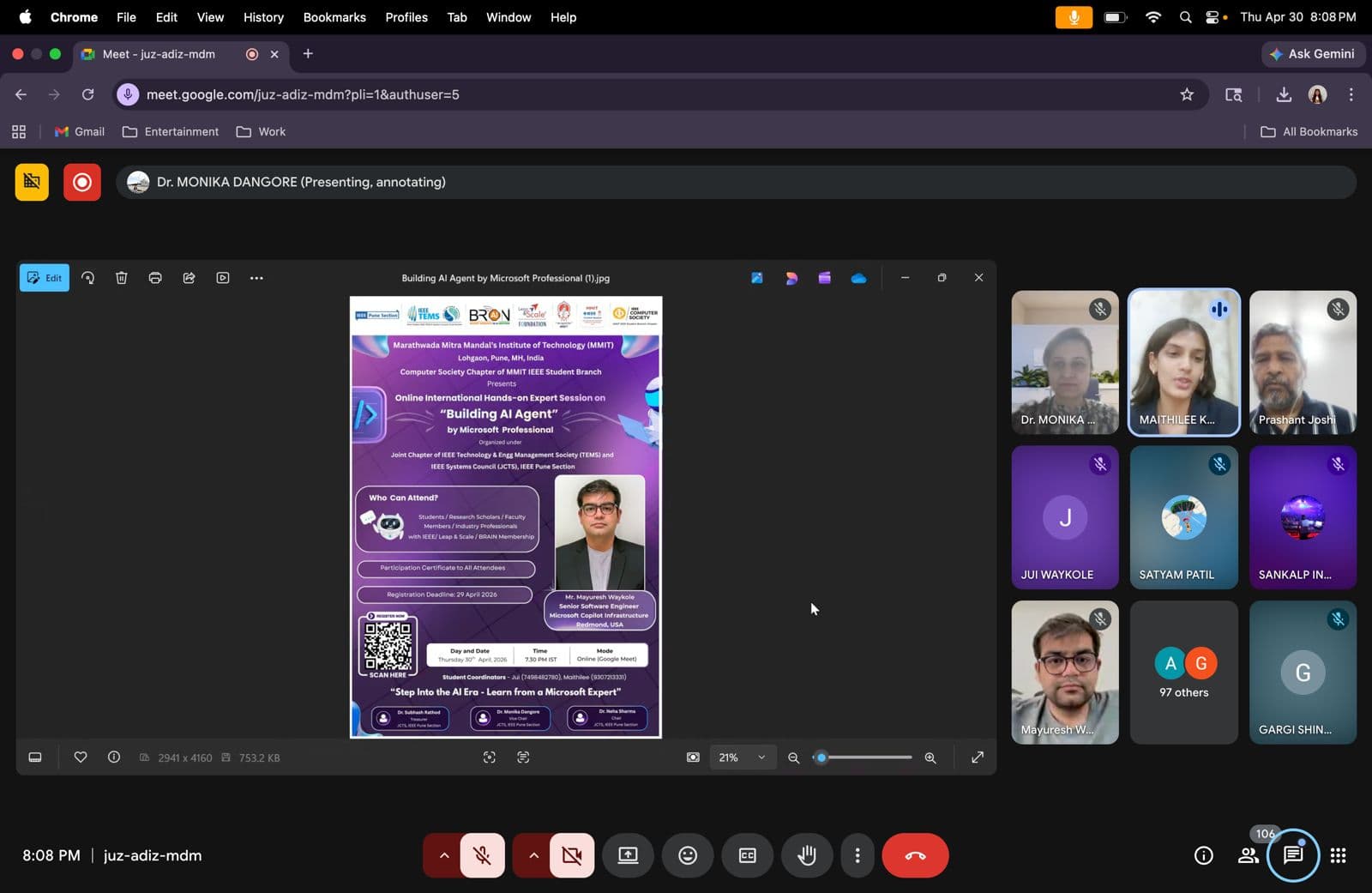The image size is (1372, 893).
Task: Open the Profiles menu
Action: 406,17
